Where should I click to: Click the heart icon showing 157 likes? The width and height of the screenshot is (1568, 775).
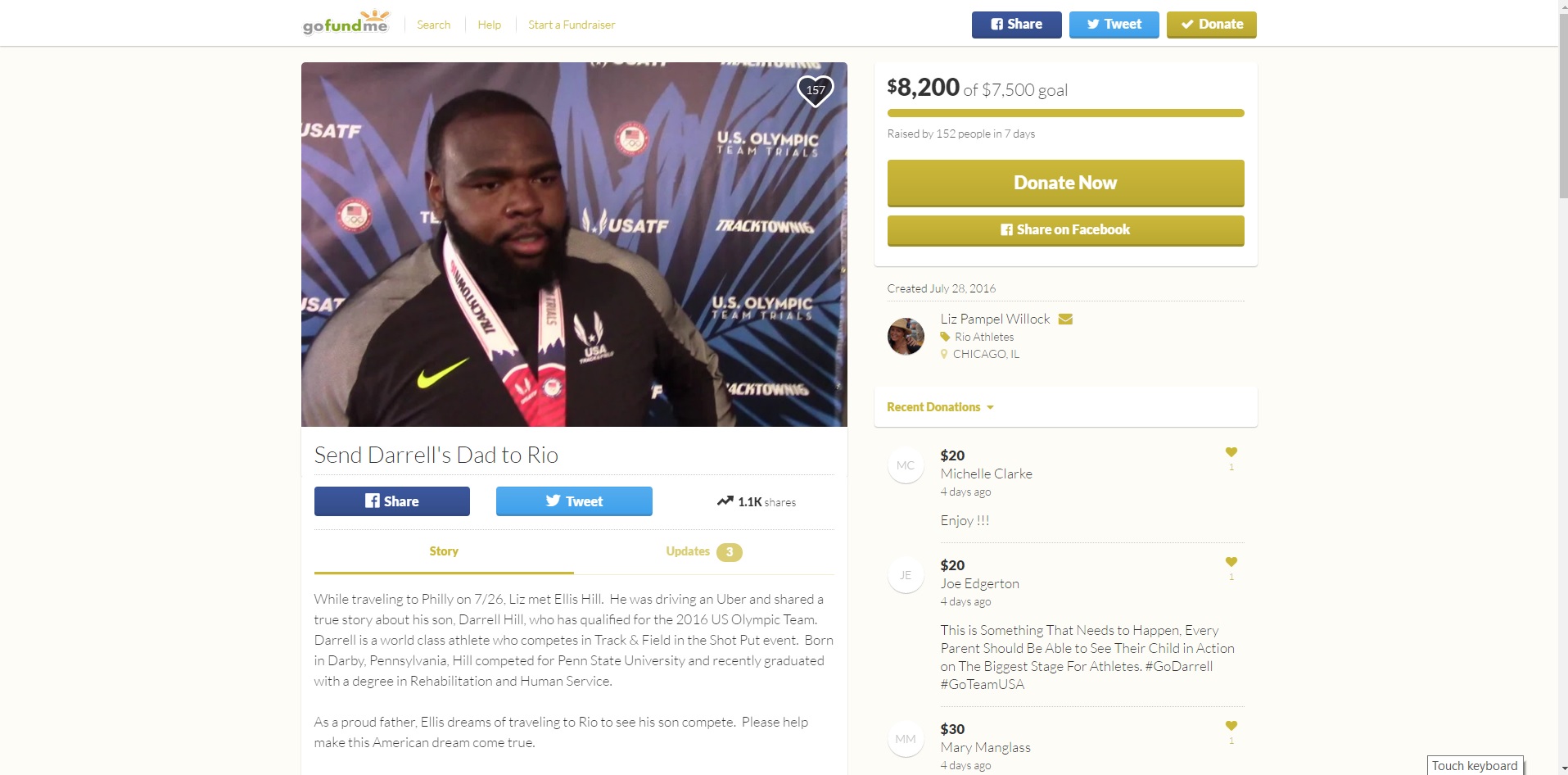[x=815, y=90]
